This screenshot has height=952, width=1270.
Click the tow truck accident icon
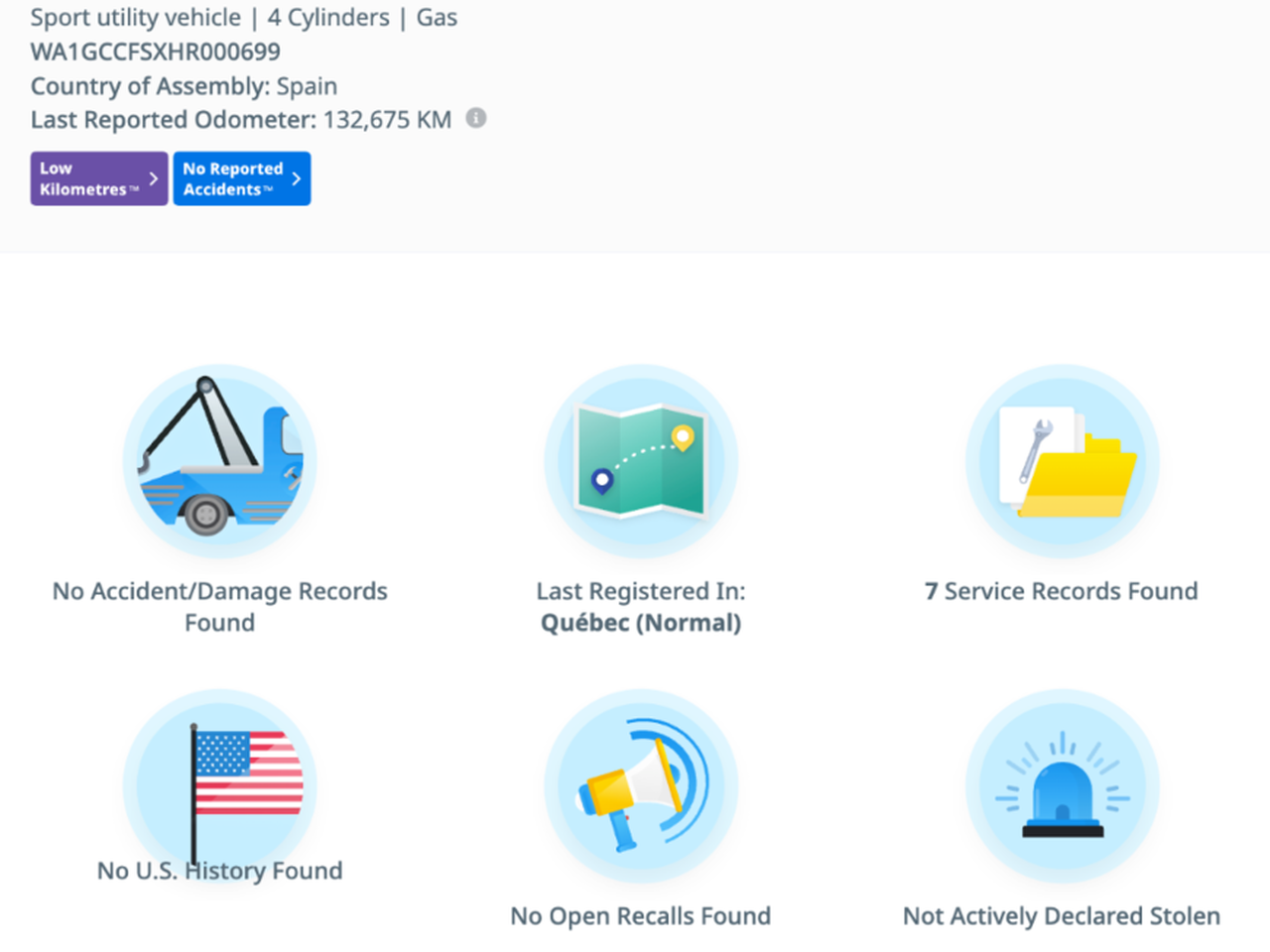(x=220, y=461)
